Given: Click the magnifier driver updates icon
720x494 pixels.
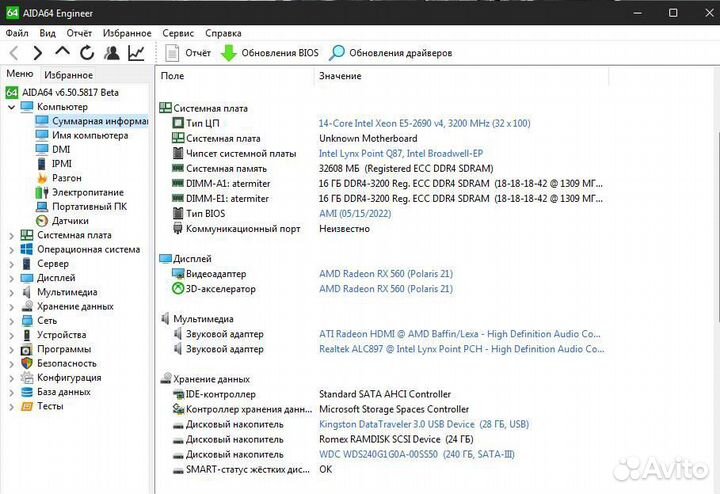Looking at the screenshot, I should click(x=337, y=53).
